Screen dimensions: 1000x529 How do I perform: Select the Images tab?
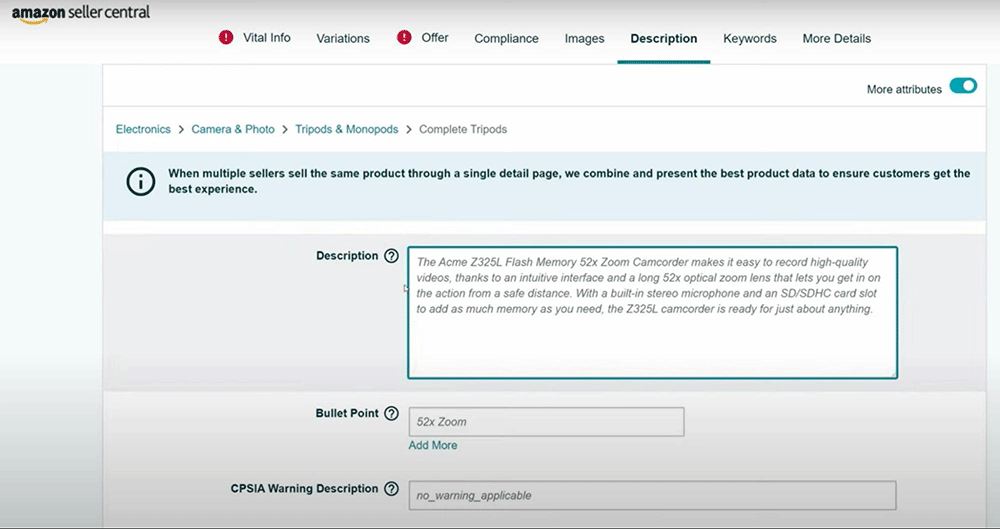pos(584,39)
